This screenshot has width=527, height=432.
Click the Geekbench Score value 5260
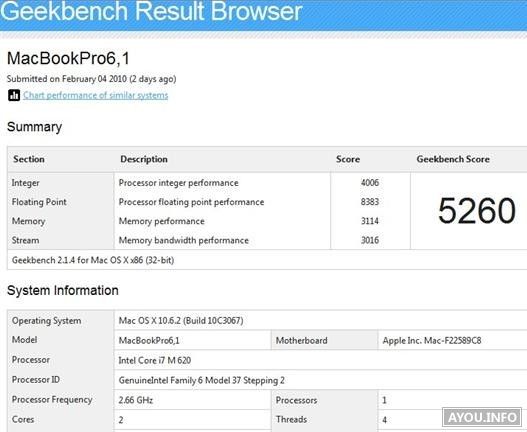(477, 211)
